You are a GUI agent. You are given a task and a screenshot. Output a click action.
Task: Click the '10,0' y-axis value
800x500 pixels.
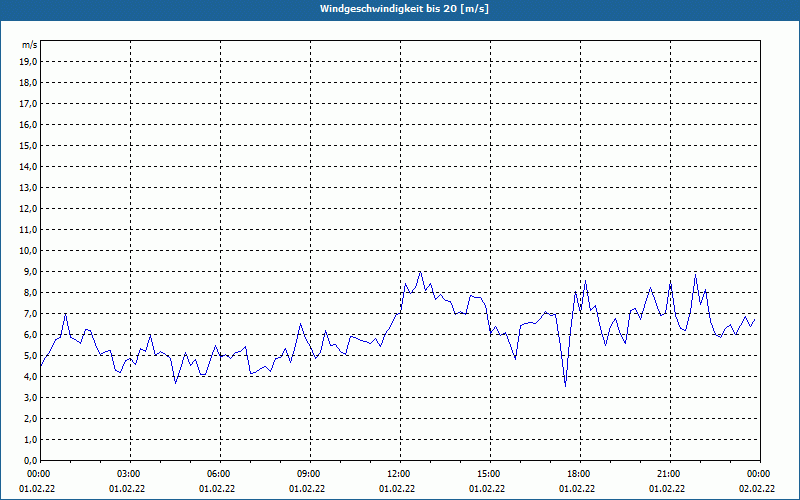[29, 251]
